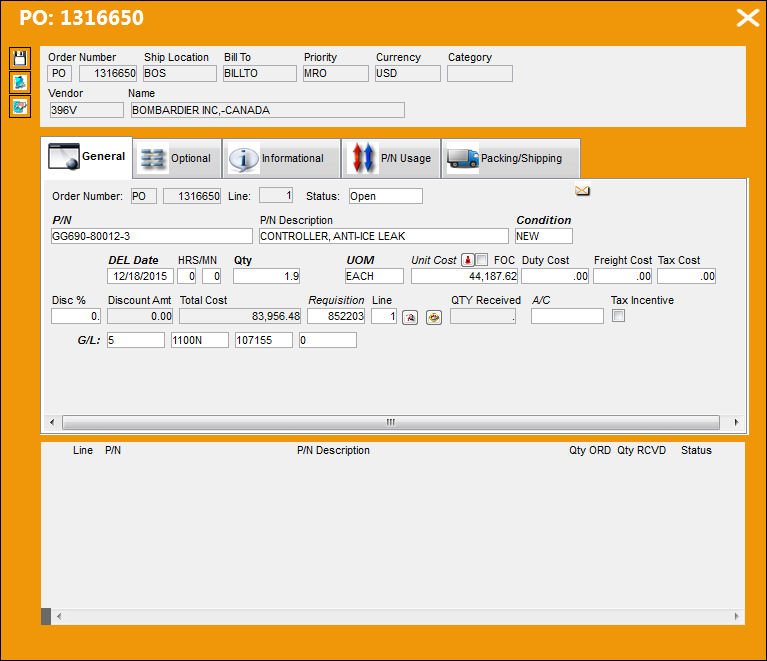The width and height of the screenshot is (767, 661).
Task: Click the Freight Cost field
Action: (622, 276)
